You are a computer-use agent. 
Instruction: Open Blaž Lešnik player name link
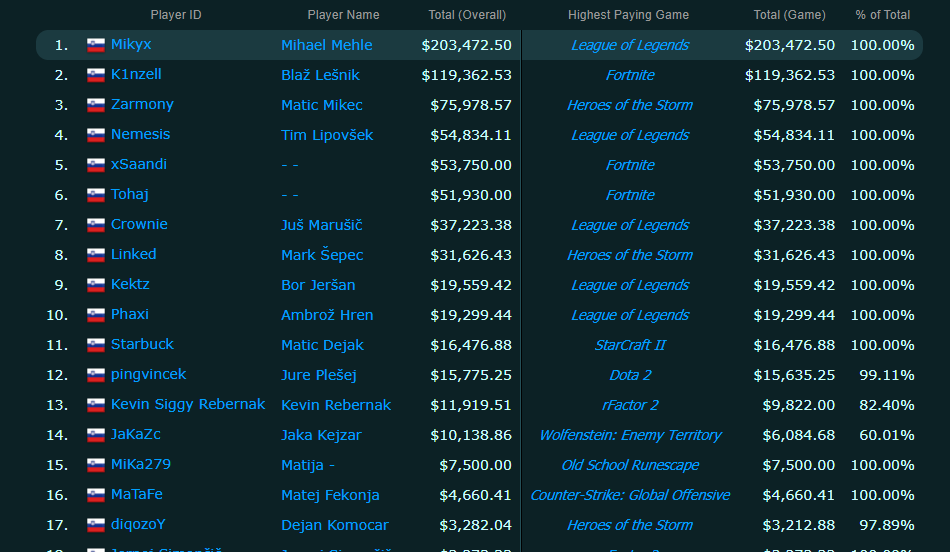click(x=320, y=75)
